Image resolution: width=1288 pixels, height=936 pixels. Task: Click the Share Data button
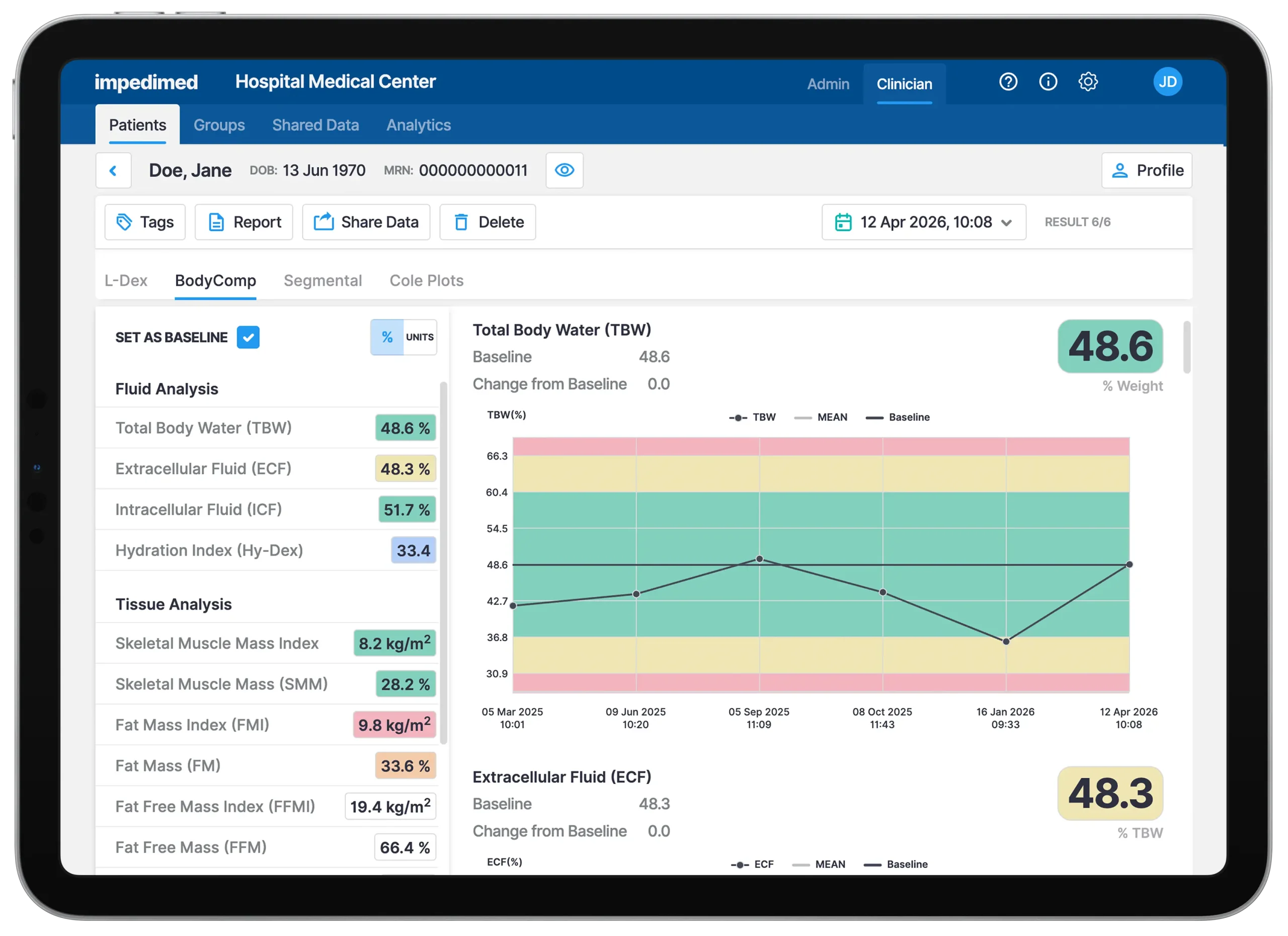click(366, 222)
